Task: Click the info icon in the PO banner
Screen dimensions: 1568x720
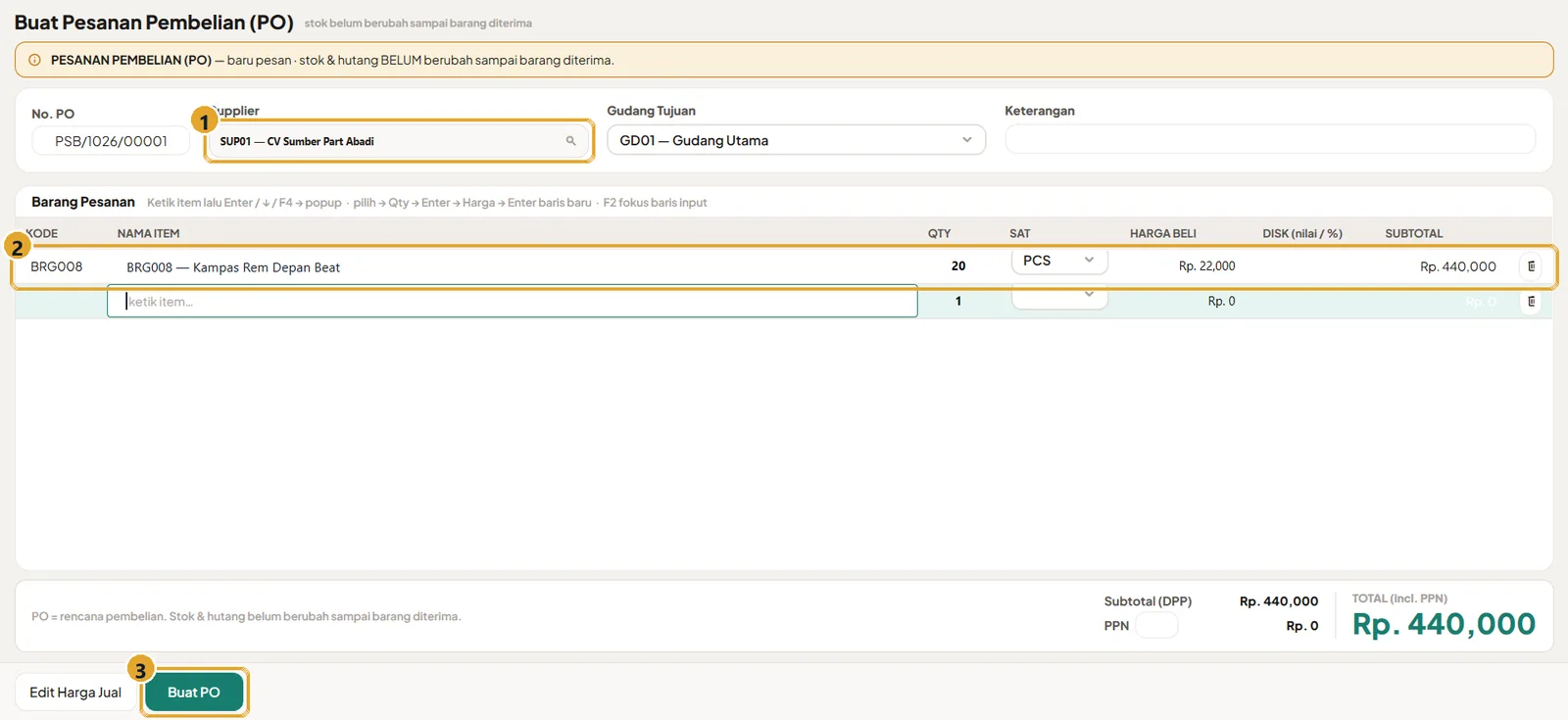Action: [34, 60]
